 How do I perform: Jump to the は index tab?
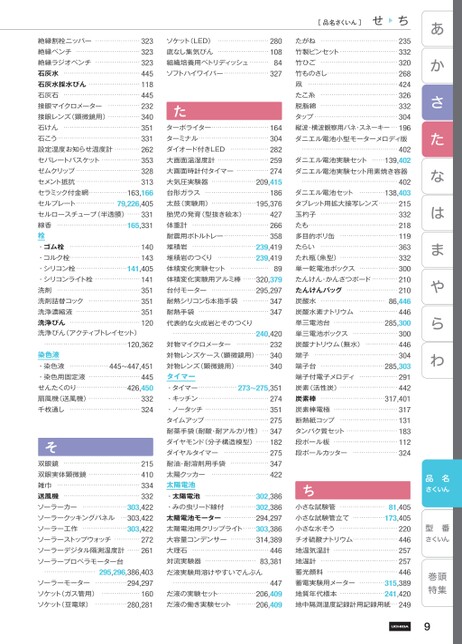[x=437, y=213]
